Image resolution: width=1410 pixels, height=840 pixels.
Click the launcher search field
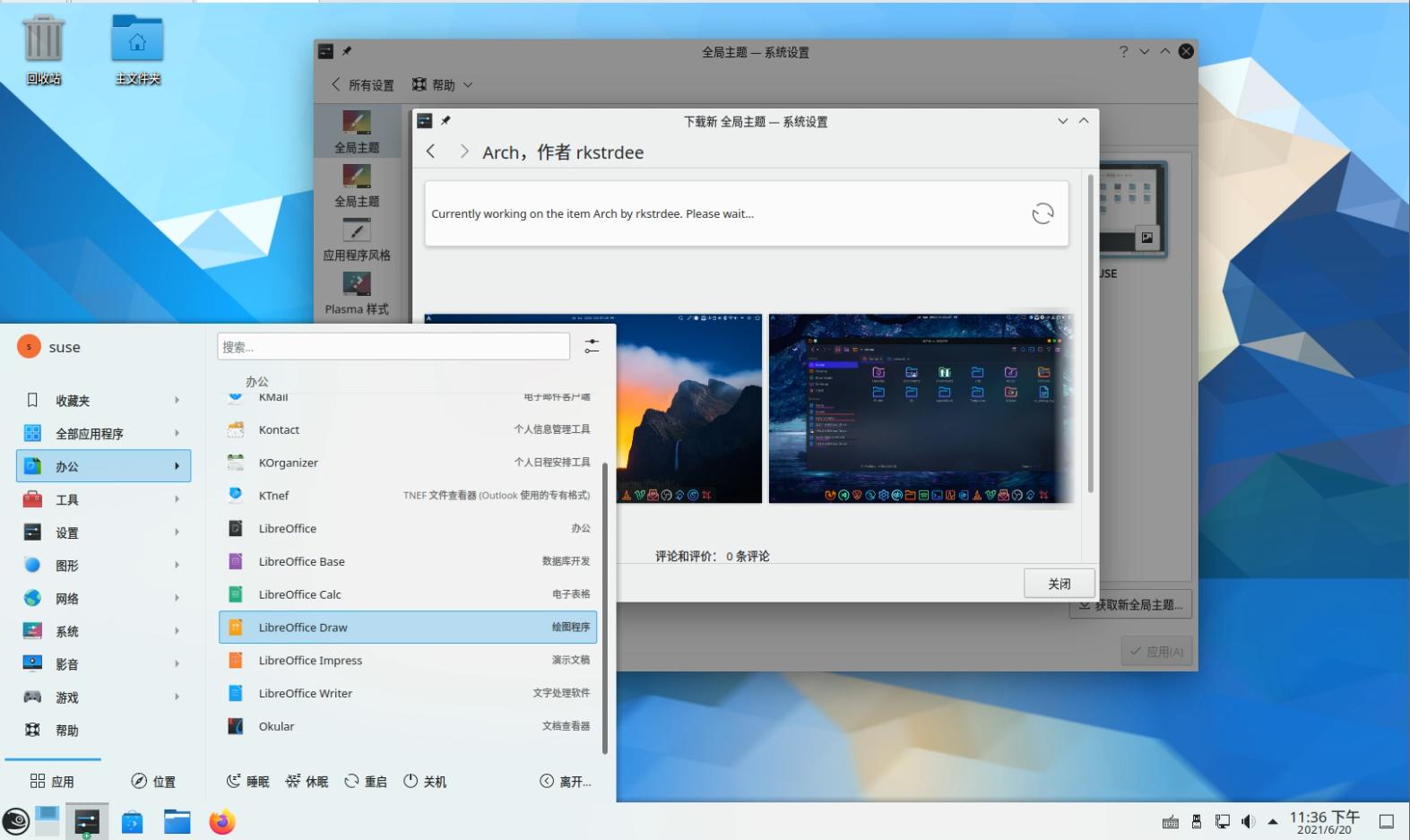pos(394,346)
